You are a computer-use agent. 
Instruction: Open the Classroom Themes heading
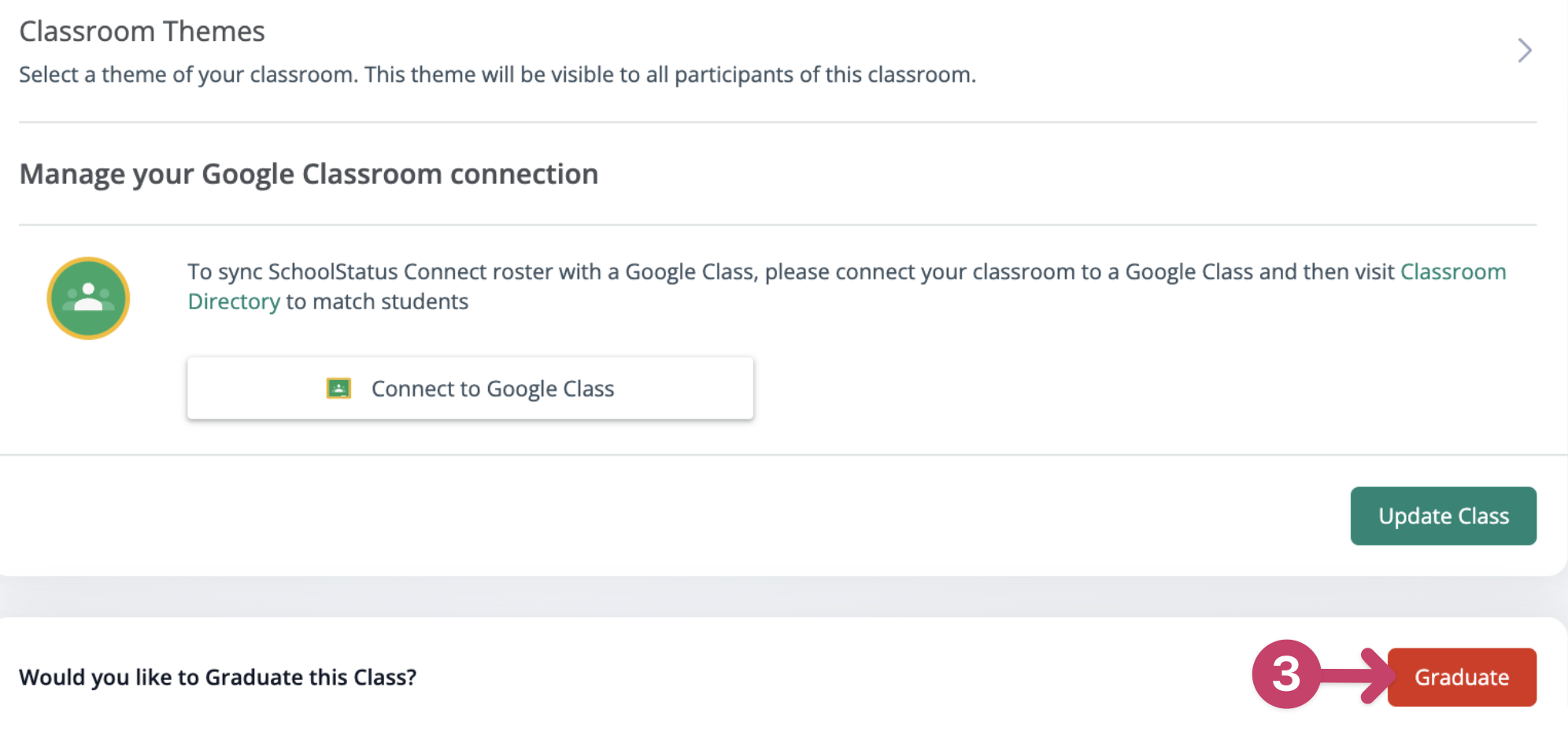coord(142,31)
